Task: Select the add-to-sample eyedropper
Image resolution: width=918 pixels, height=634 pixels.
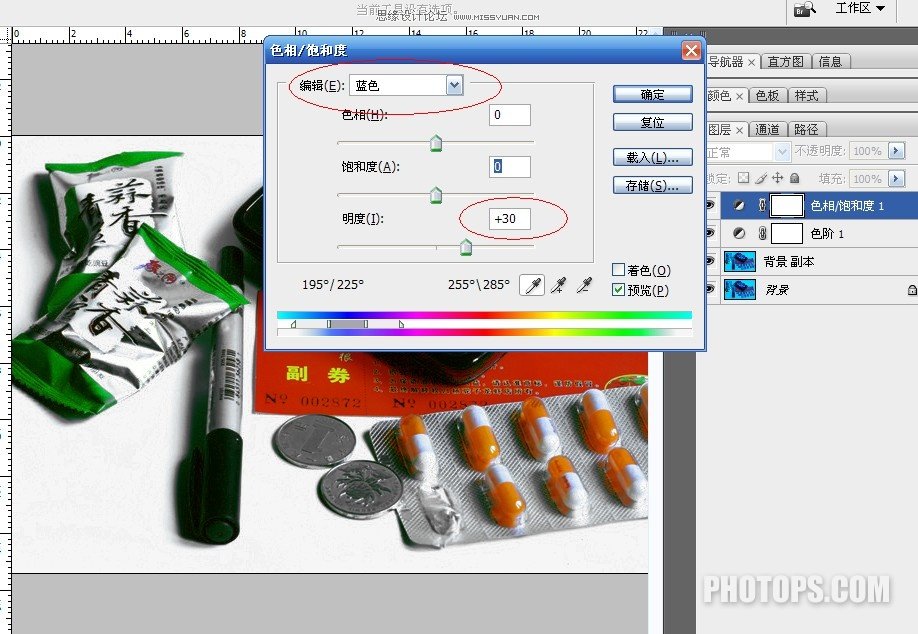Action: pos(559,285)
